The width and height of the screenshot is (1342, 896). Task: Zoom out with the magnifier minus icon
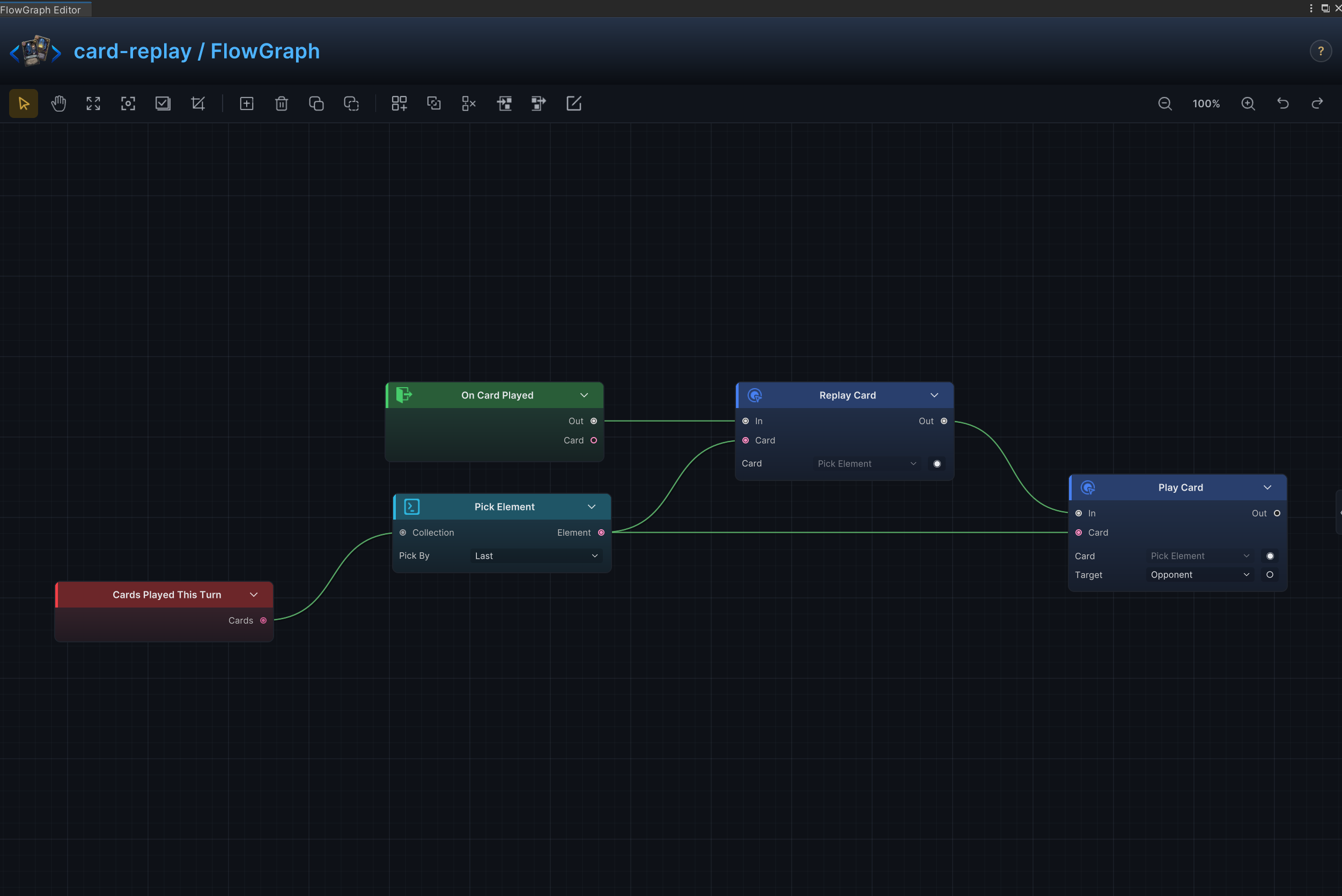click(1165, 103)
